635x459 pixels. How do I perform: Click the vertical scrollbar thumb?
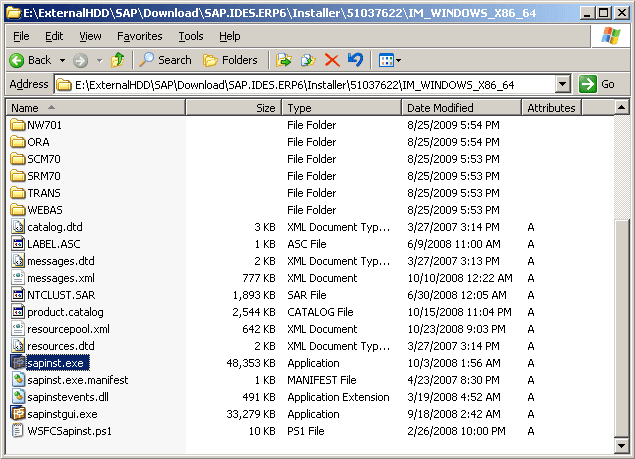[621, 329]
